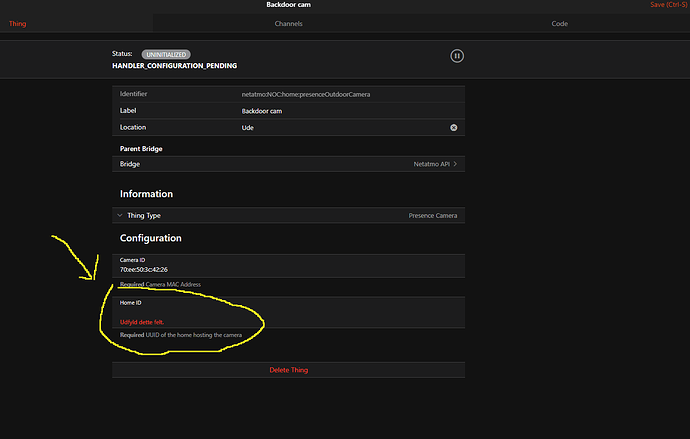
Task: Delete the thing via Delete Thing
Action: pos(288,370)
